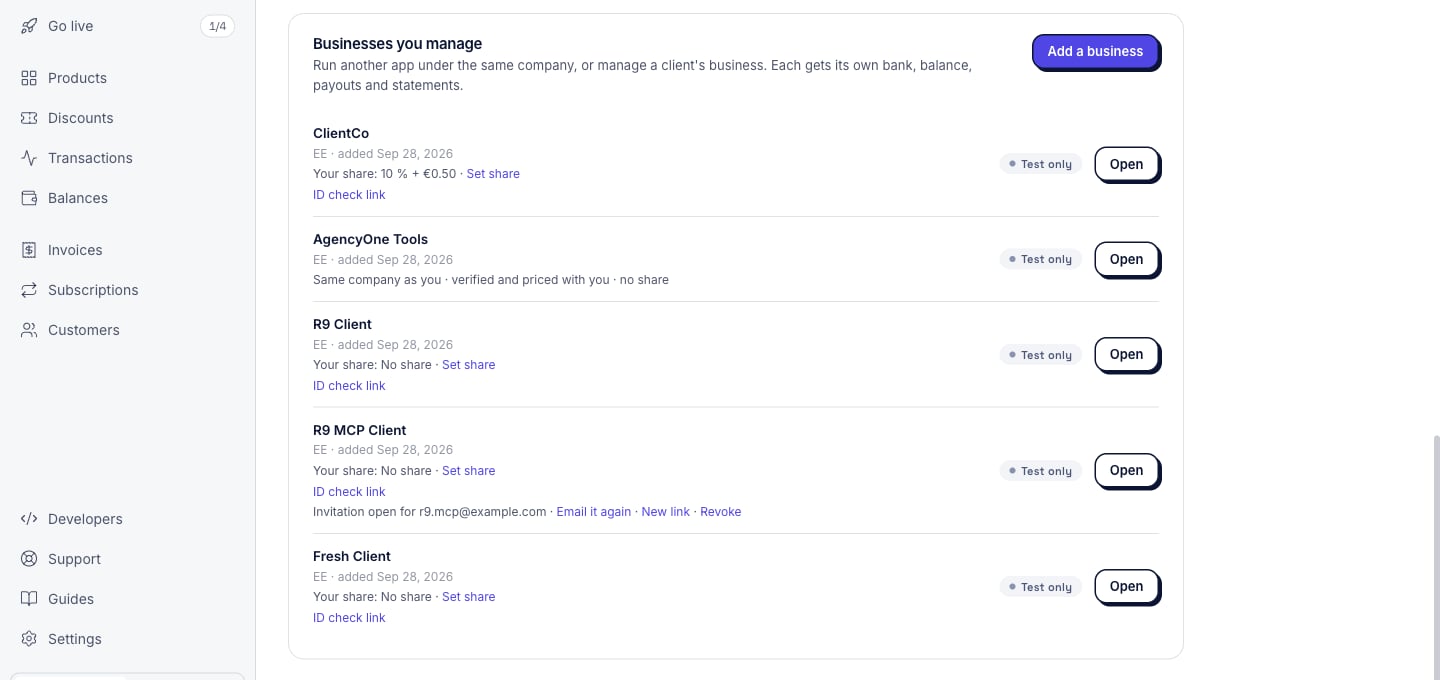Click the Businesses you manage heading
The height and width of the screenshot is (680, 1440).
pyautogui.click(x=398, y=44)
